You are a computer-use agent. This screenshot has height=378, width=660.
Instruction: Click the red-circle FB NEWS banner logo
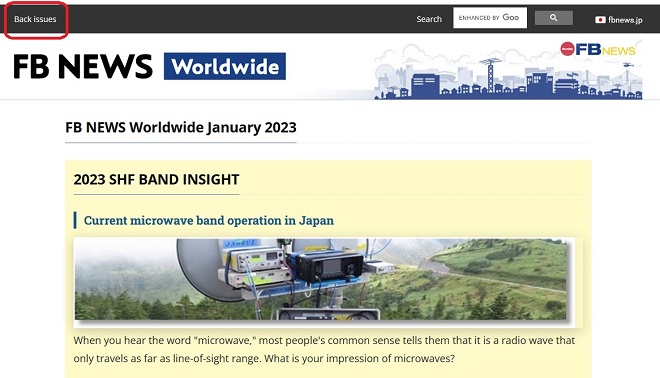(x=597, y=49)
